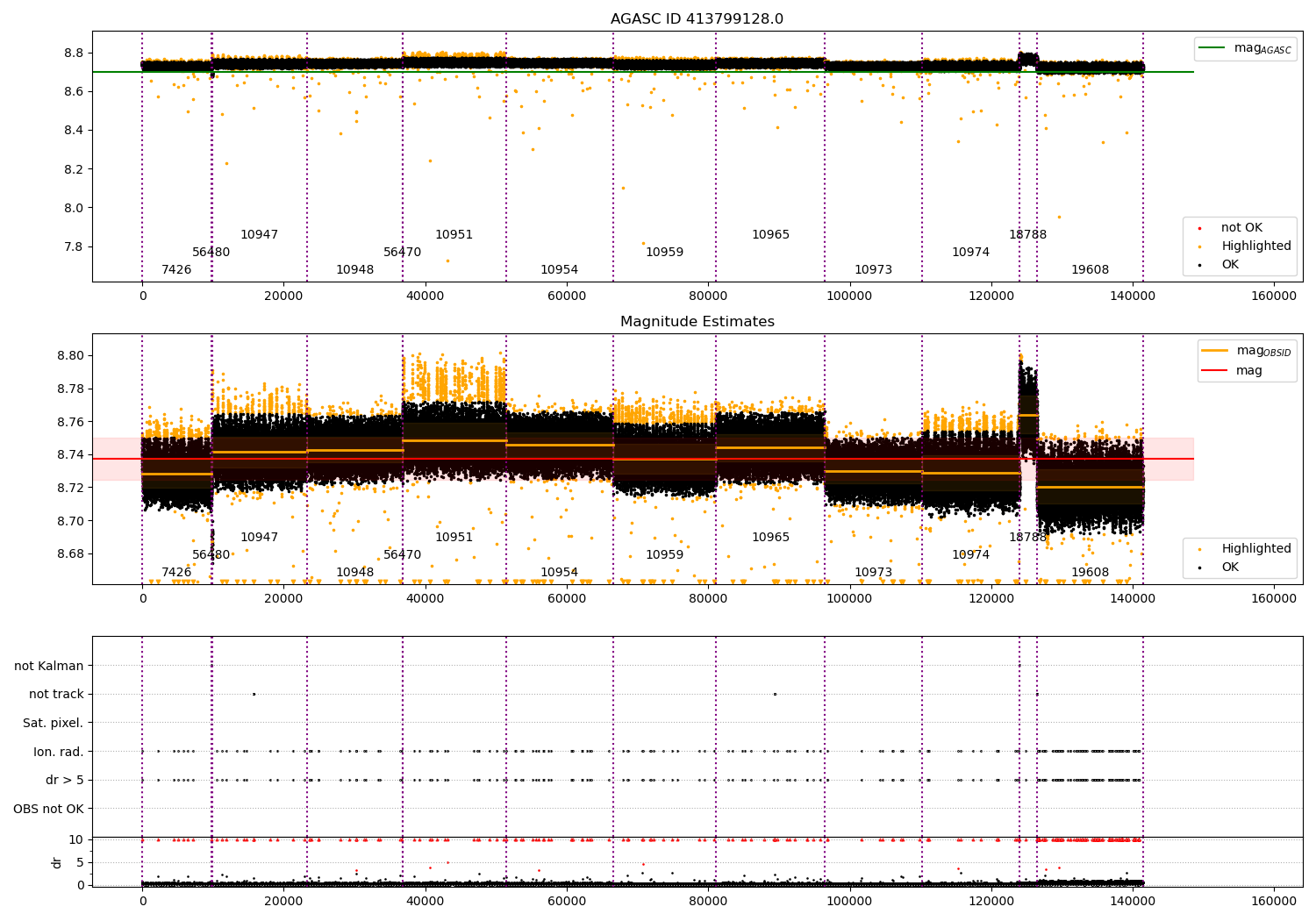This screenshot has height=921, width=1316.
Task: Click the 8.2 y-axis tick label
Action: point(74,168)
